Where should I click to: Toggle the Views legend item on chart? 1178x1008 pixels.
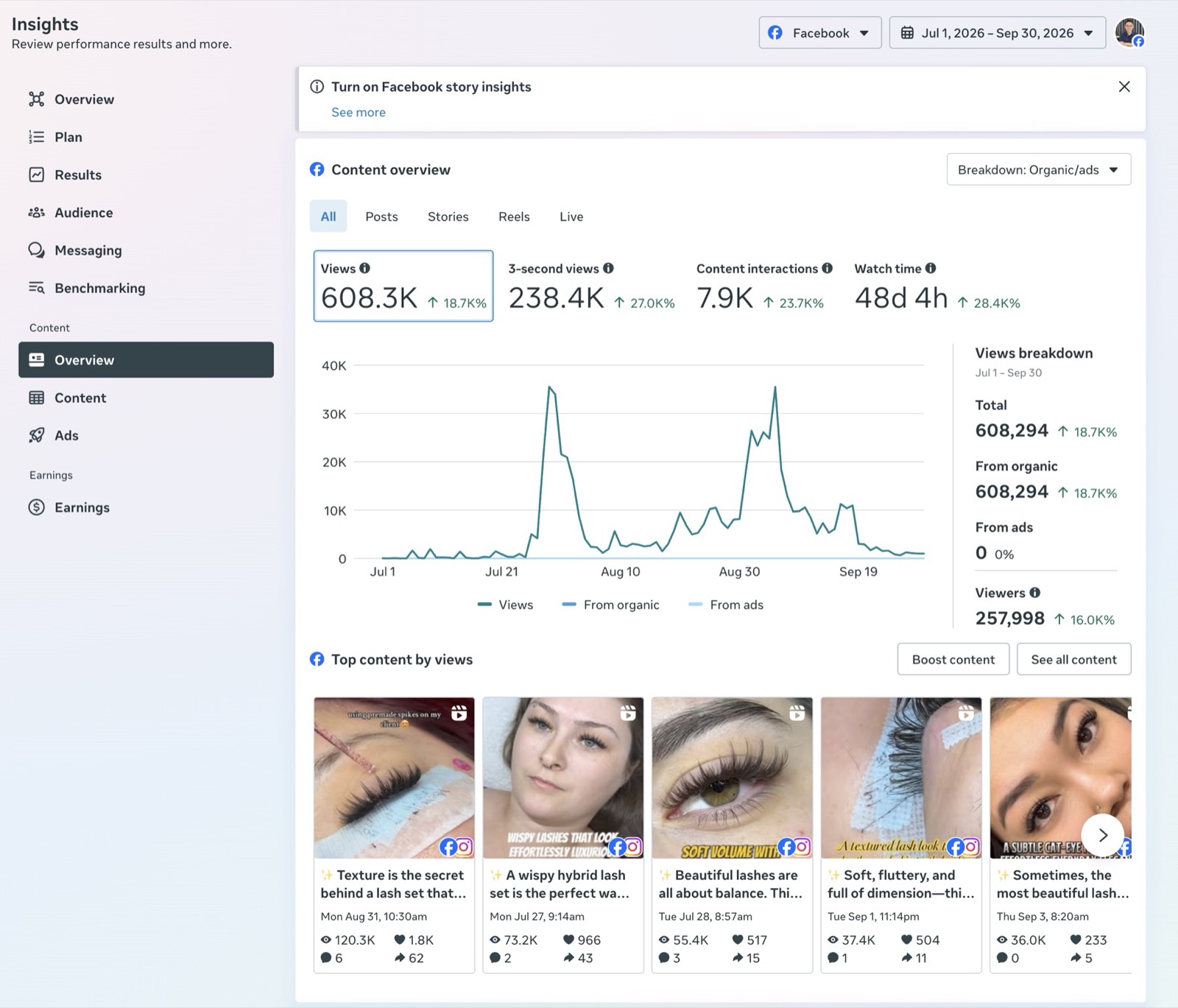(505, 605)
